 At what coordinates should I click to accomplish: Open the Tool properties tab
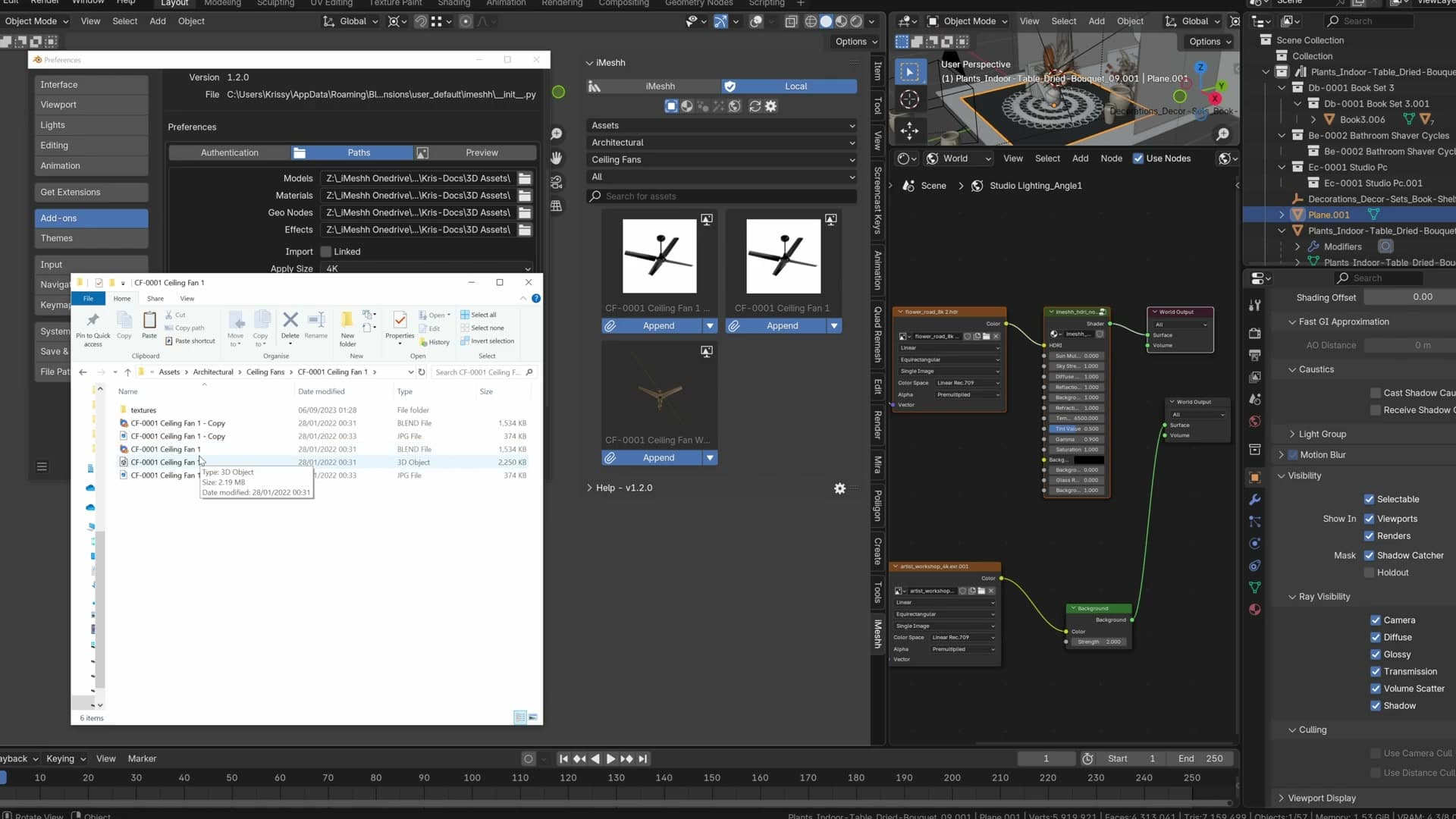1255,305
